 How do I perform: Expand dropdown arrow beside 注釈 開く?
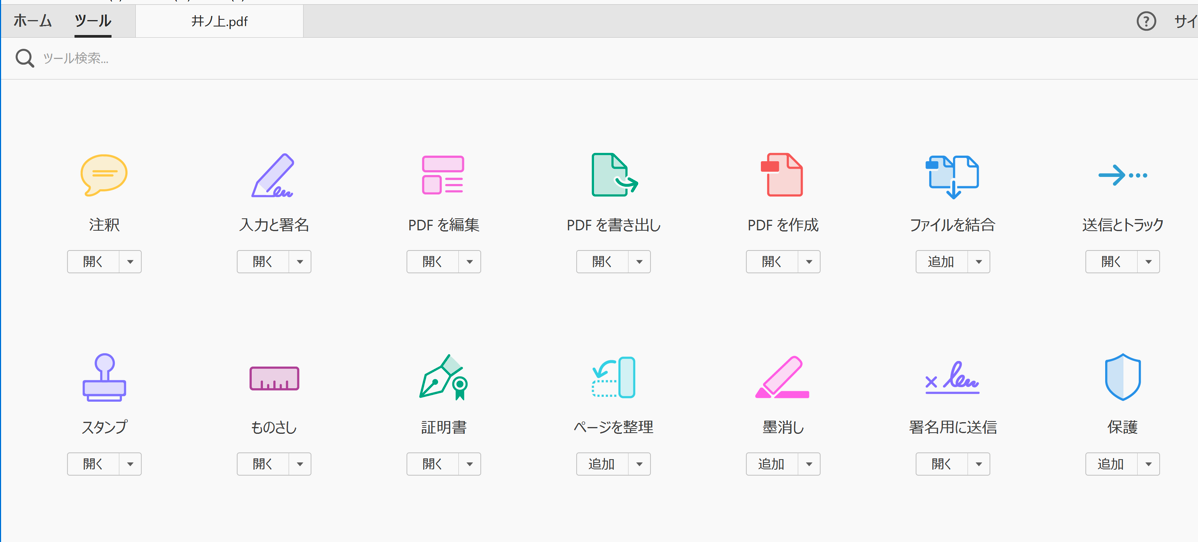click(x=130, y=261)
